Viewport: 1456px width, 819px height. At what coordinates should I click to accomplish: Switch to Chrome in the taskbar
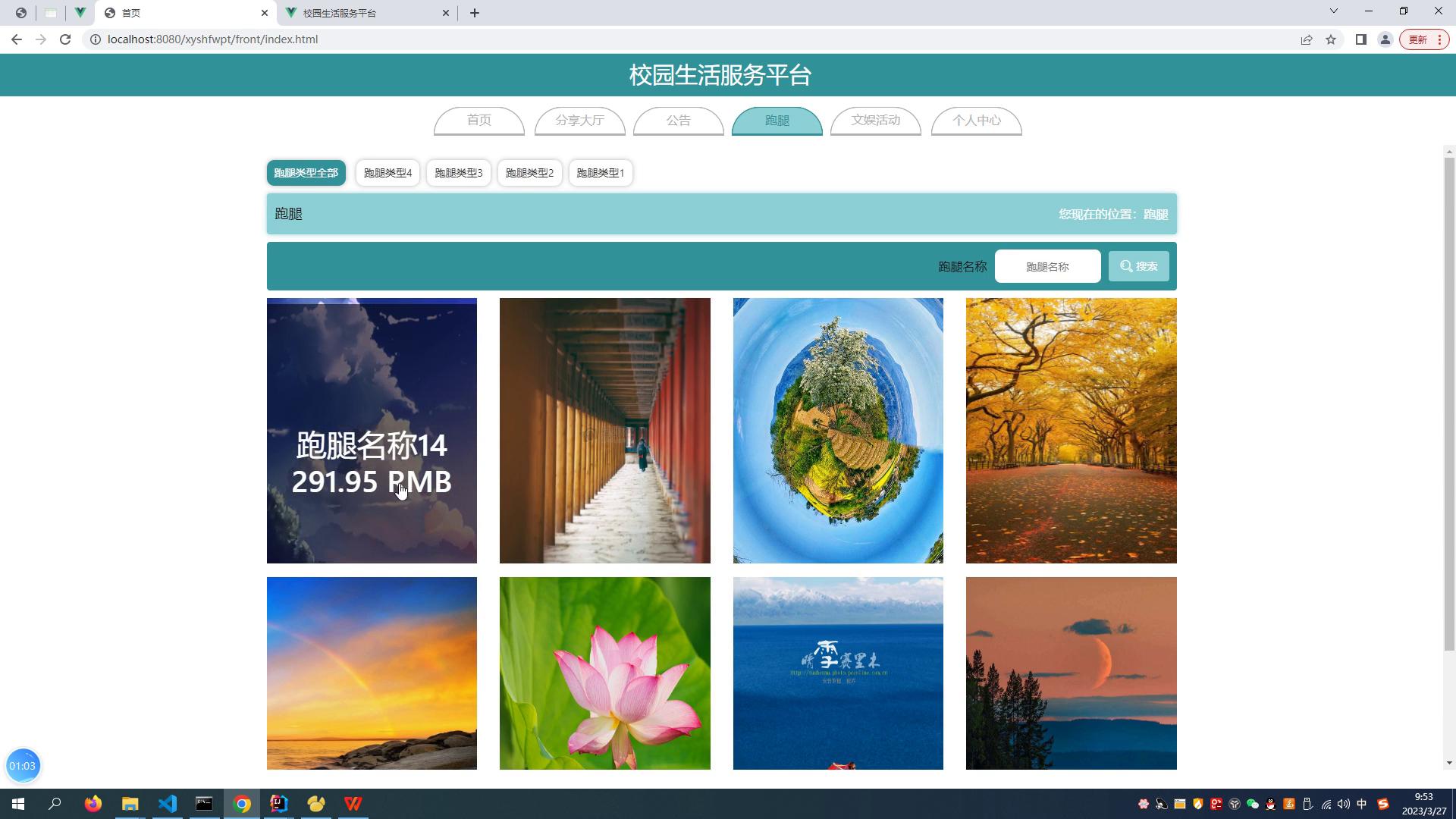(242, 804)
